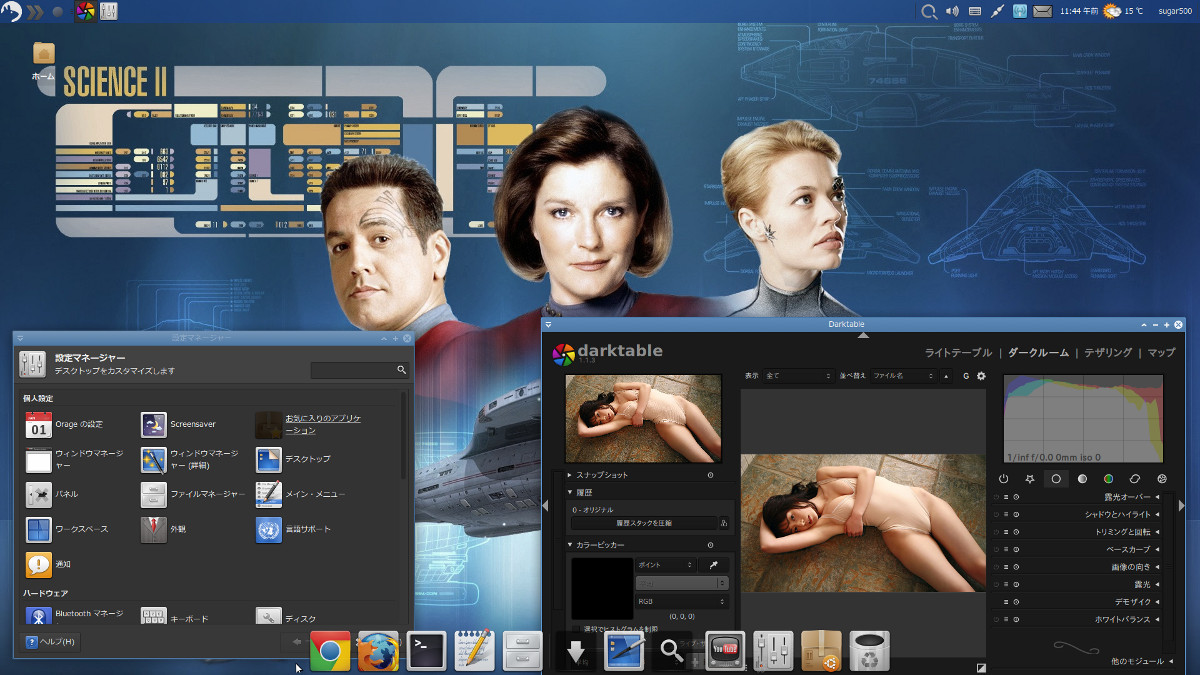The width and height of the screenshot is (1200, 675).
Task: Open the 表示 filter dropdown showing 全て
Action: pos(798,376)
